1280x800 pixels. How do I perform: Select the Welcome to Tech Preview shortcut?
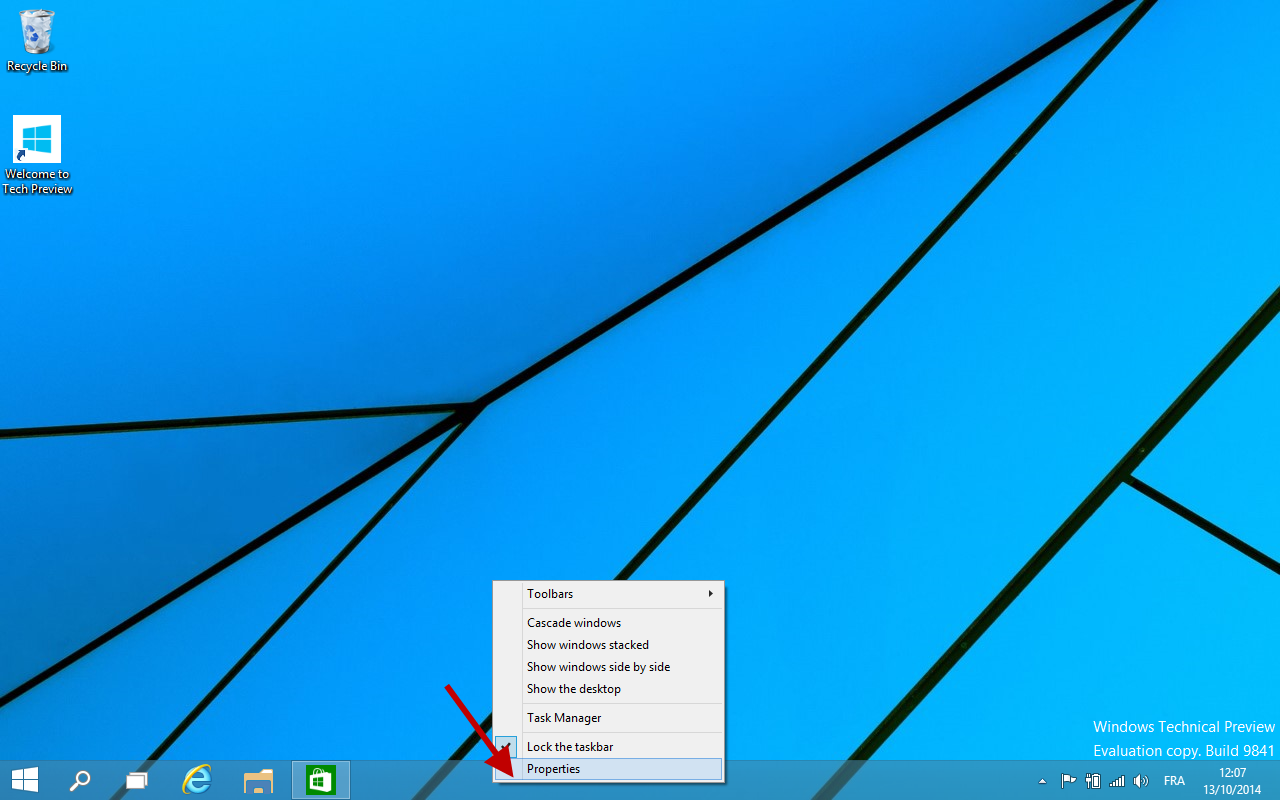click(x=37, y=155)
